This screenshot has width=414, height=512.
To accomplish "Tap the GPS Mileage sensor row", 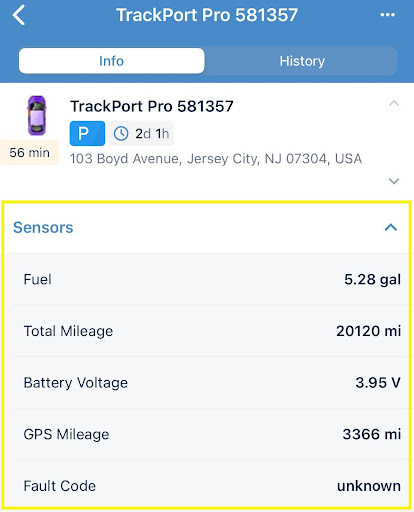I will pos(207,434).
